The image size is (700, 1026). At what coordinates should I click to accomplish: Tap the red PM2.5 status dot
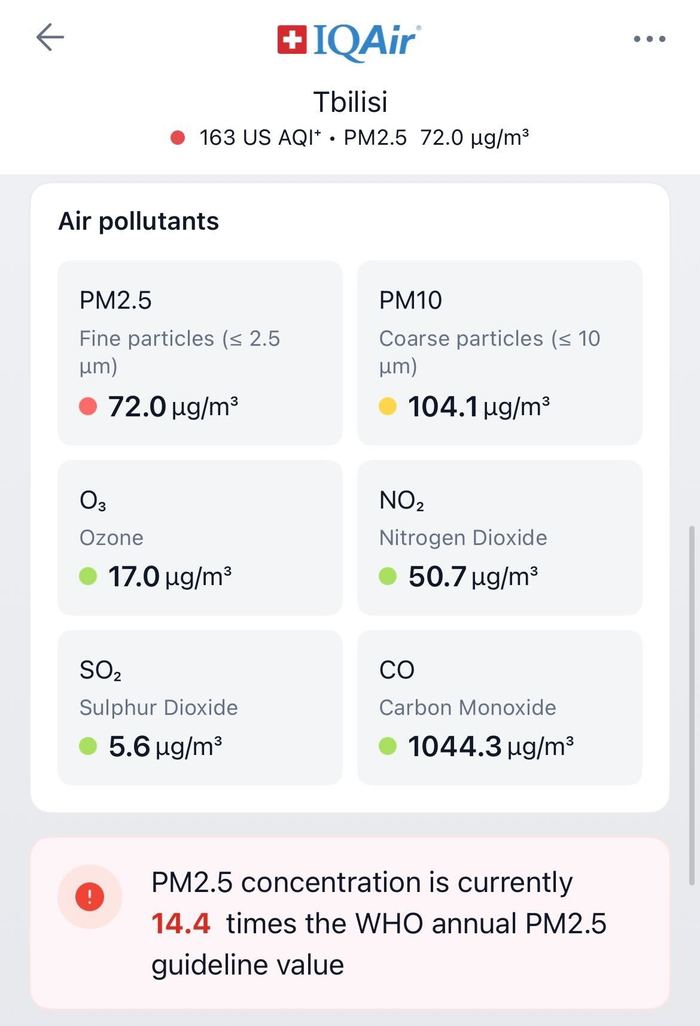(x=88, y=407)
